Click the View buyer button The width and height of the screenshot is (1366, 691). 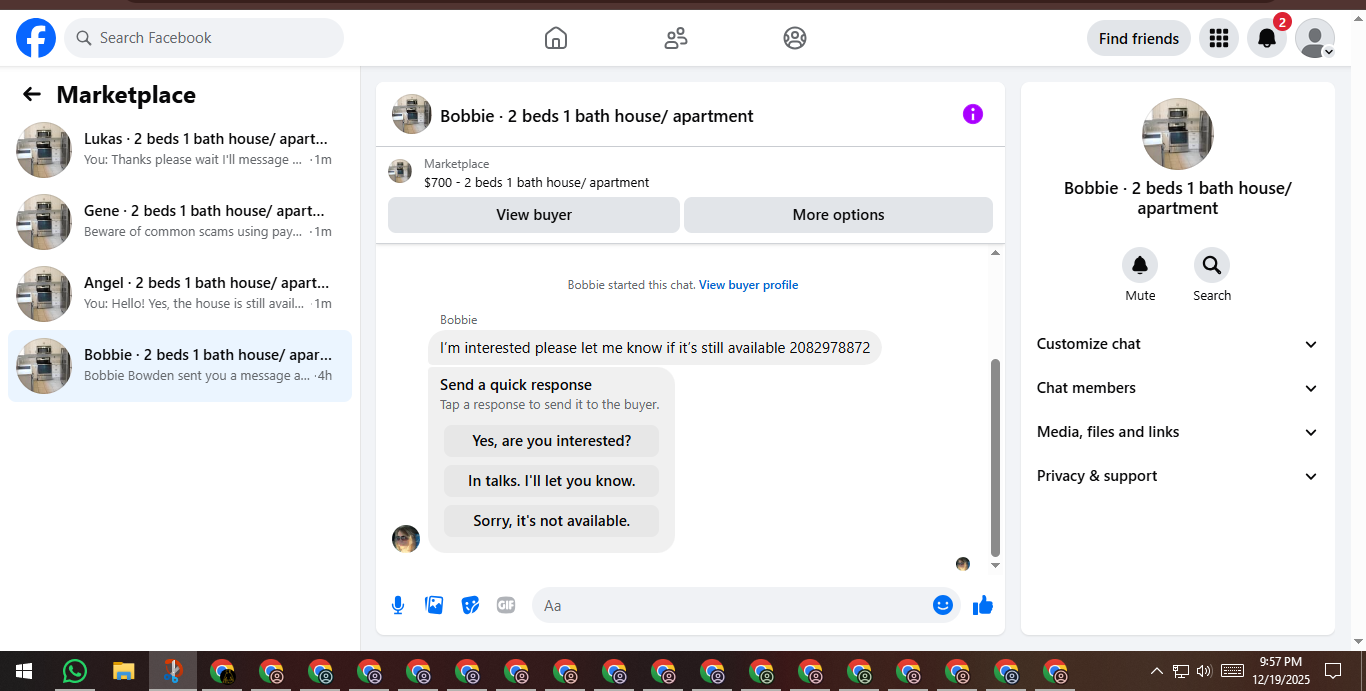[534, 215]
